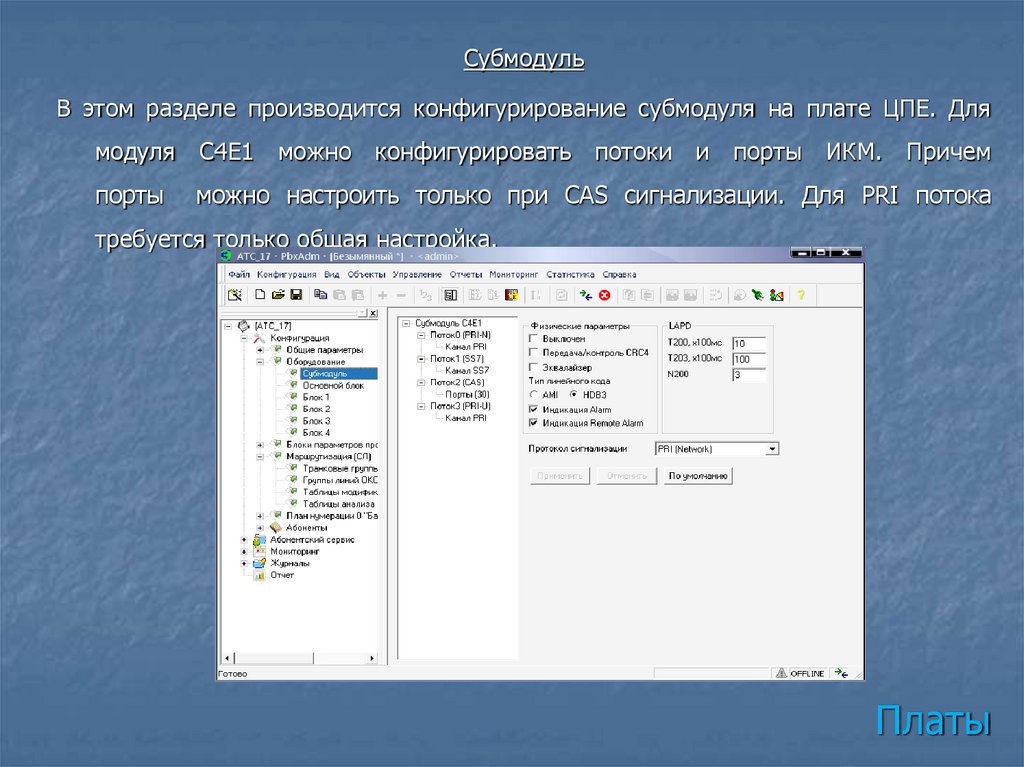Click the red stop circle toolbar icon
Screen dimensions: 1024x767
pos(604,295)
